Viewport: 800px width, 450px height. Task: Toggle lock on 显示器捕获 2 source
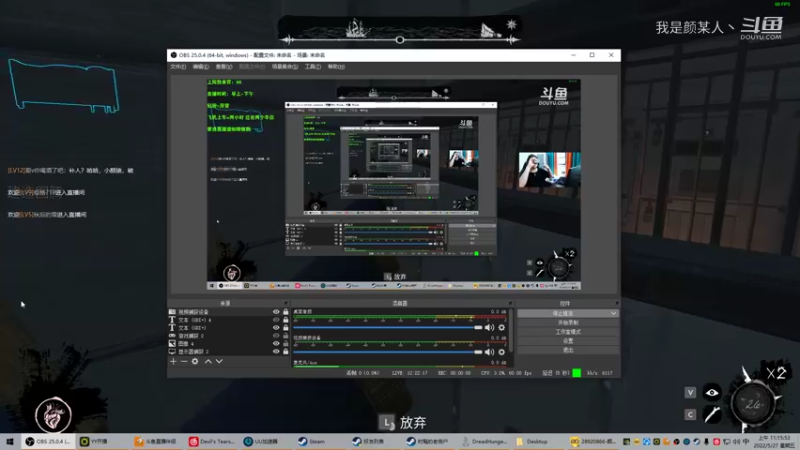click(x=286, y=352)
